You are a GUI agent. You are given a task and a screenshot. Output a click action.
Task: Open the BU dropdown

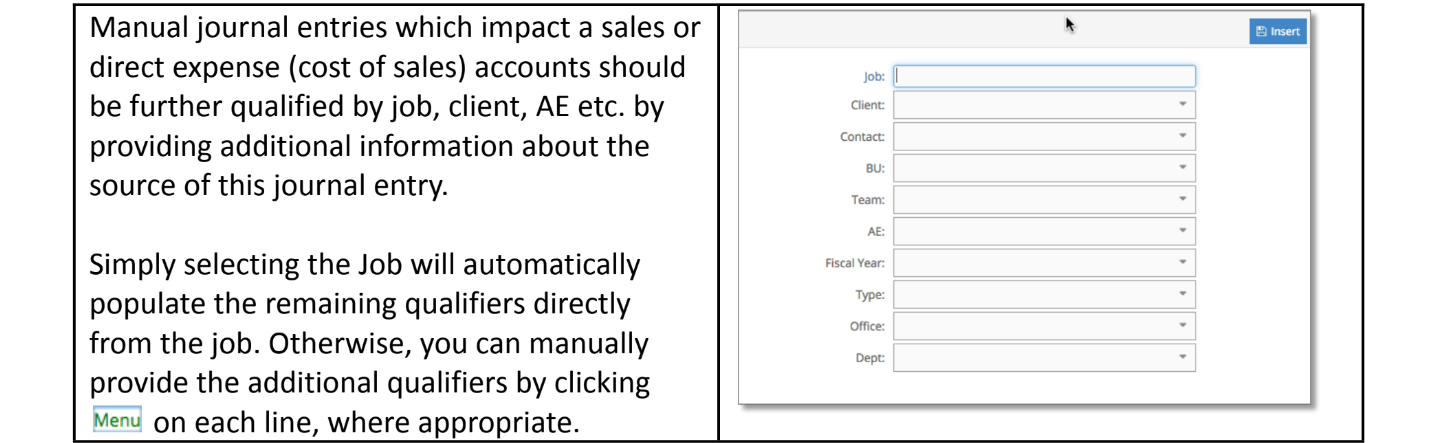(1044, 168)
